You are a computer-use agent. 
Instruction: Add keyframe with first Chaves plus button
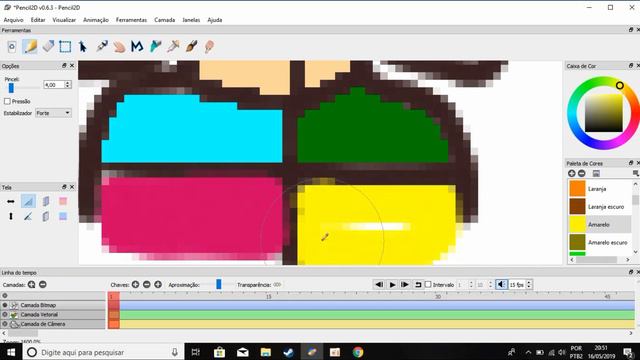(136, 284)
